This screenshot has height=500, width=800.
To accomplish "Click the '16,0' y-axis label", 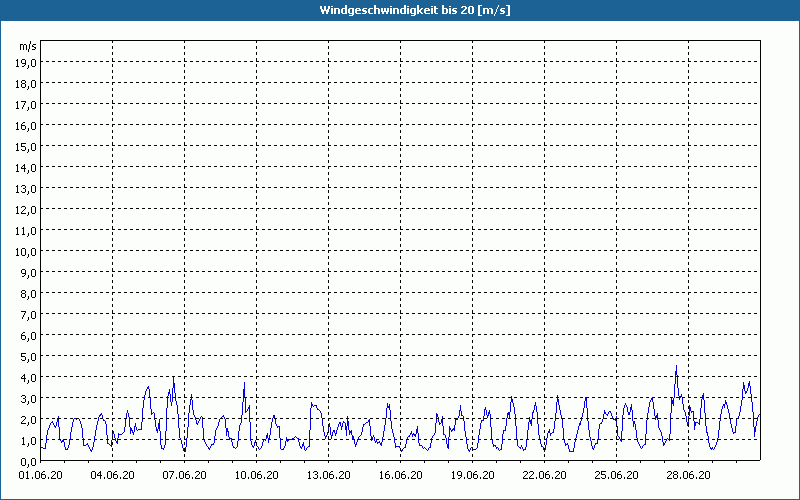I will tap(26, 126).
